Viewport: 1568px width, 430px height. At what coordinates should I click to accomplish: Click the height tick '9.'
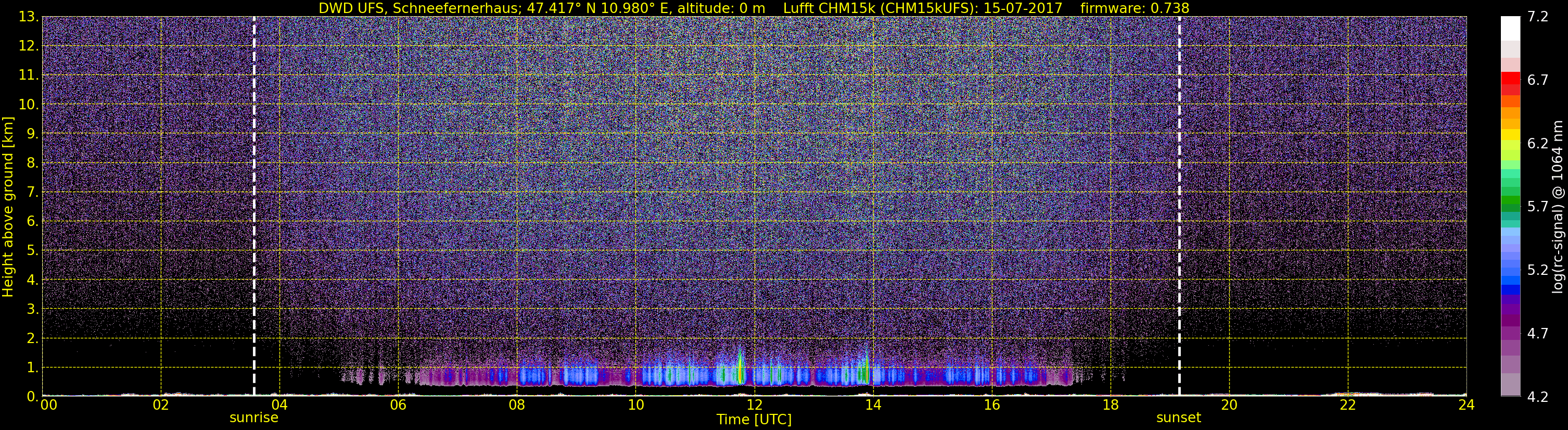pos(32,133)
